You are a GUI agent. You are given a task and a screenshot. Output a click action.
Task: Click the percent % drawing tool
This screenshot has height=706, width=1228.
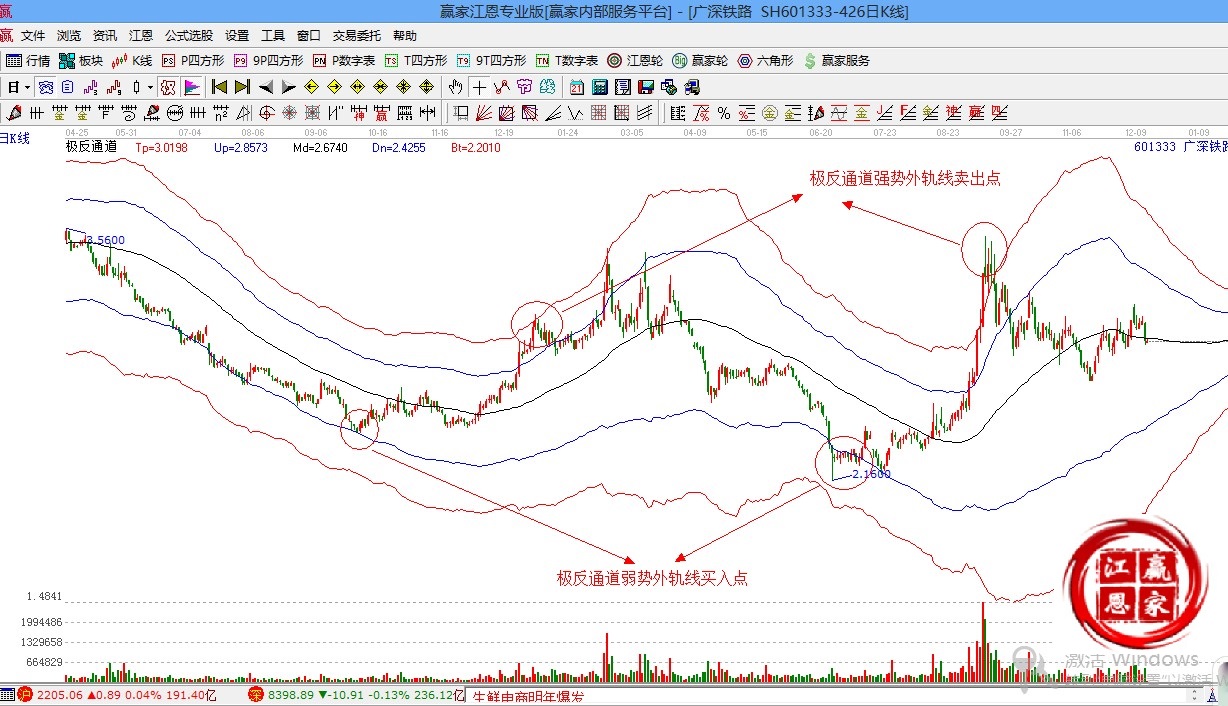[x=723, y=112]
